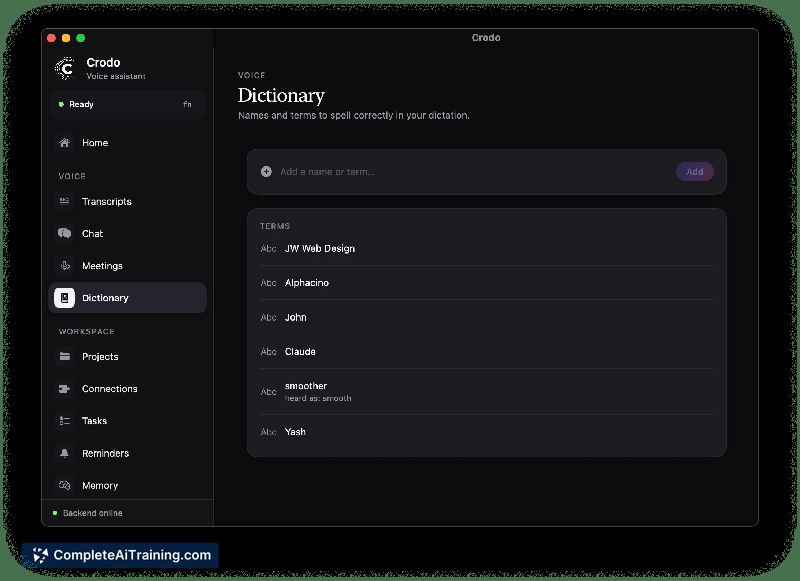Click the Add button
The height and width of the screenshot is (581, 800).
tap(694, 171)
